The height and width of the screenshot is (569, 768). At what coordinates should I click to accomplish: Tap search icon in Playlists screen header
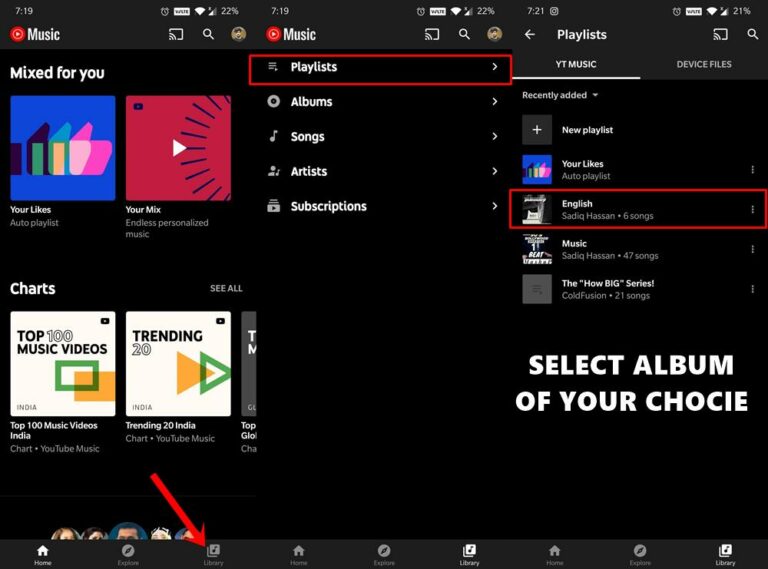pyautogui.click(x=753, y=34)
